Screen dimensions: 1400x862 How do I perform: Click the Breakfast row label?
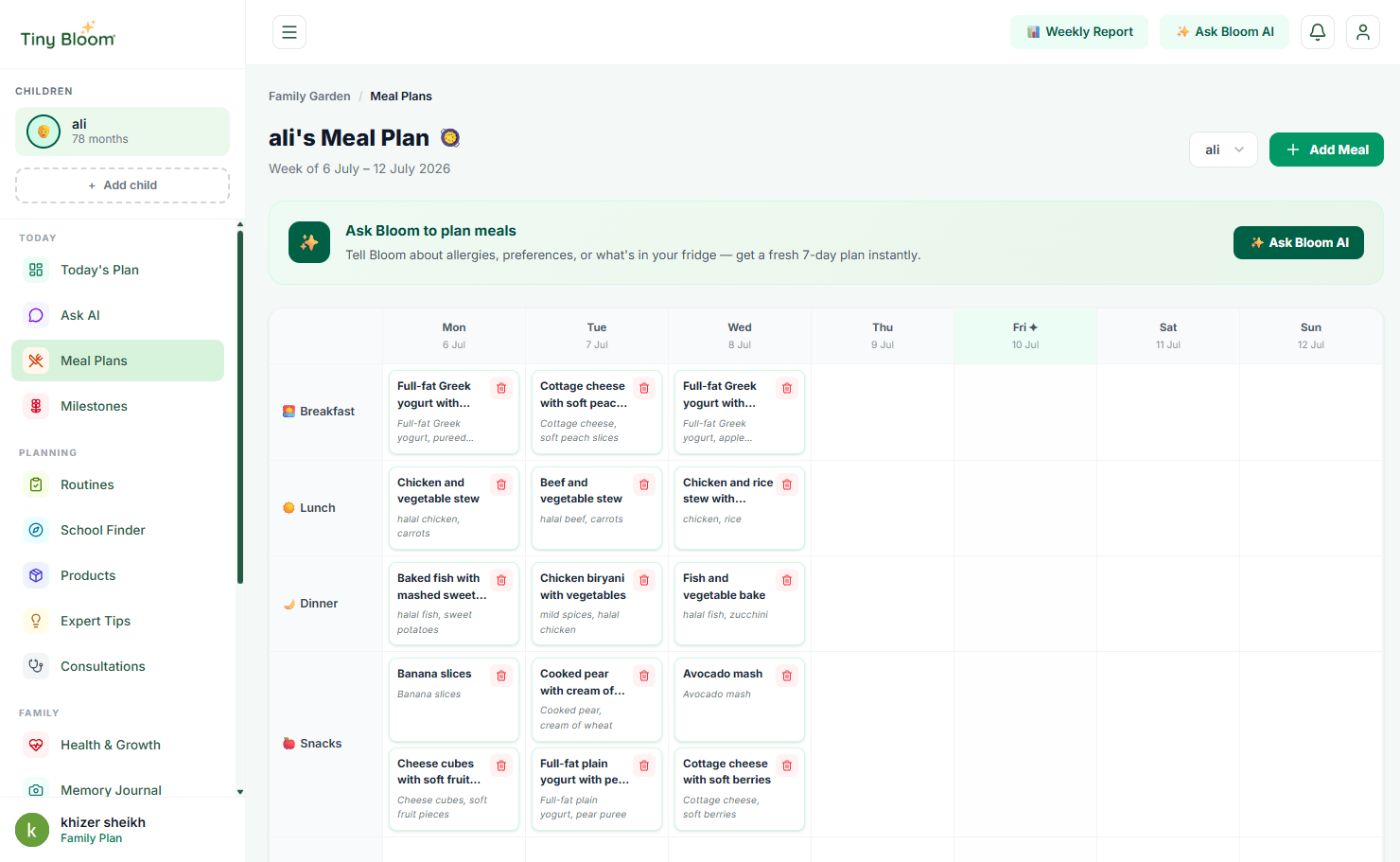click(319, 412)
